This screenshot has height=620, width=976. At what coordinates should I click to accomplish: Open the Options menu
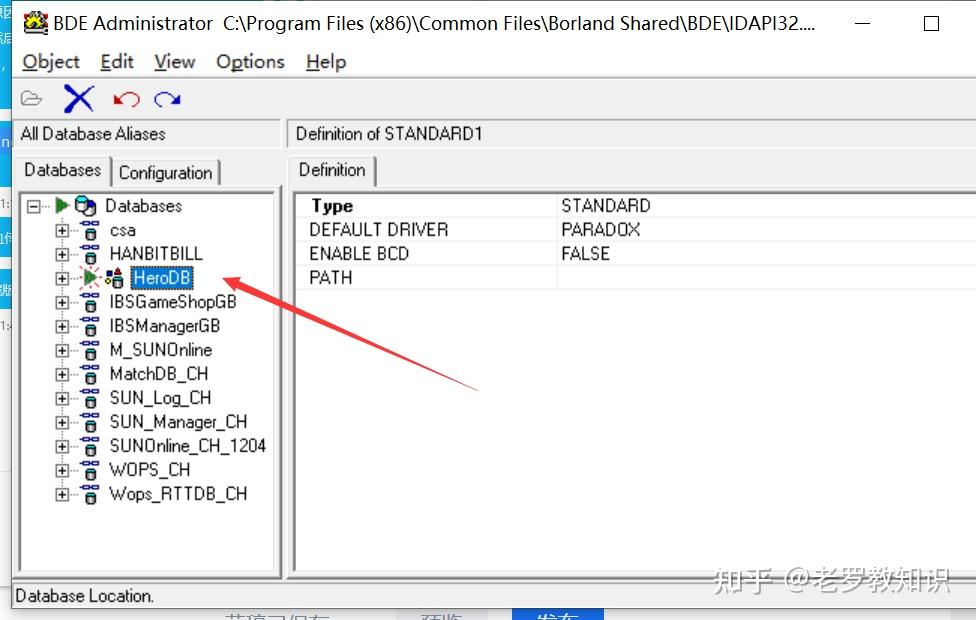[249, 62]
